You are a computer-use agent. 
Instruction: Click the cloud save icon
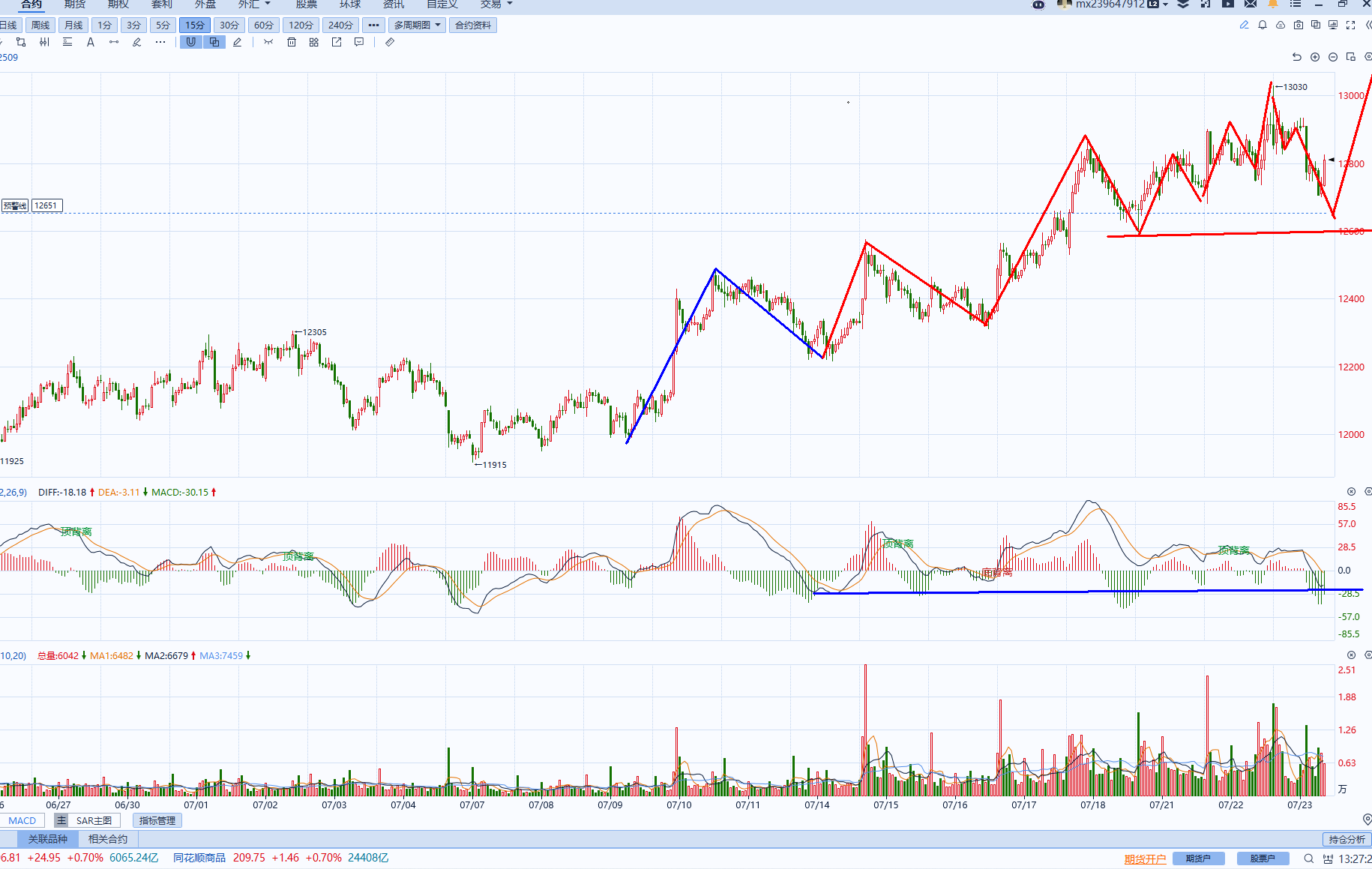click(1281, 25)
